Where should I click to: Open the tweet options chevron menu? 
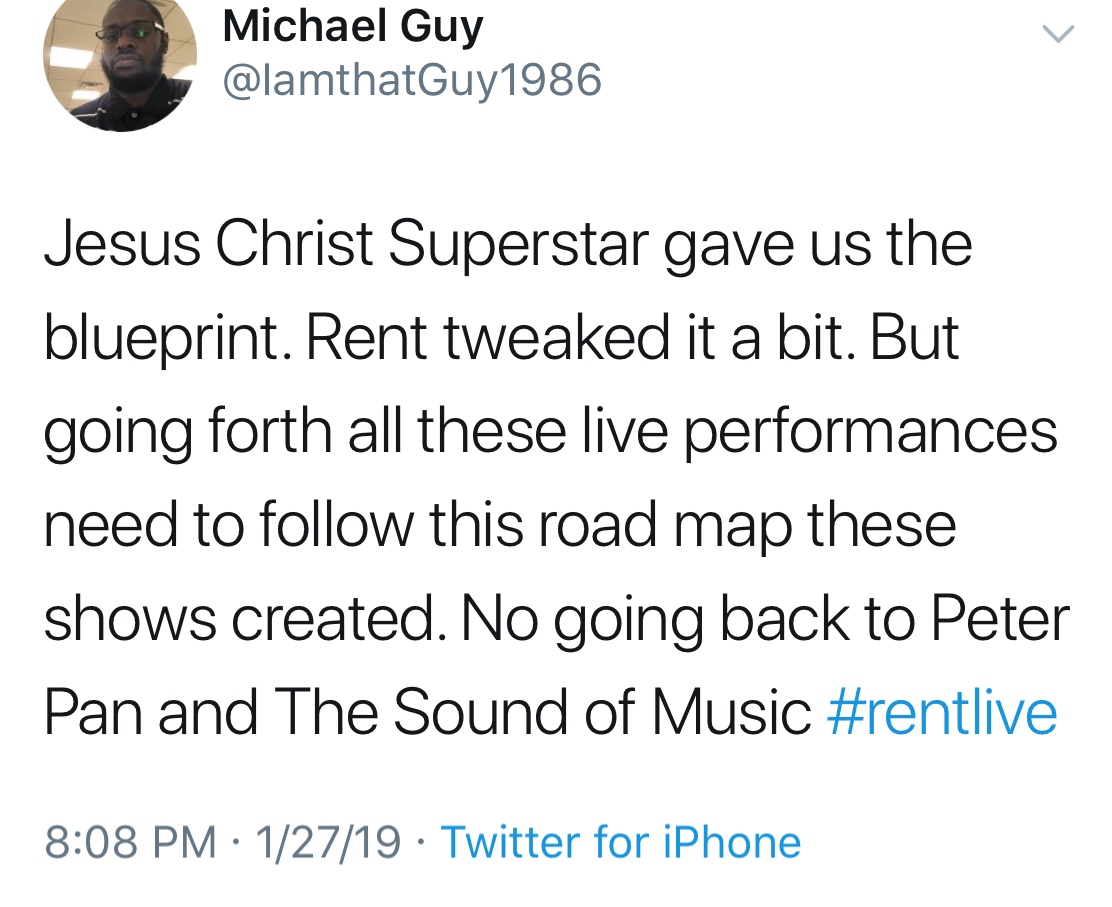click(1058, 35)
